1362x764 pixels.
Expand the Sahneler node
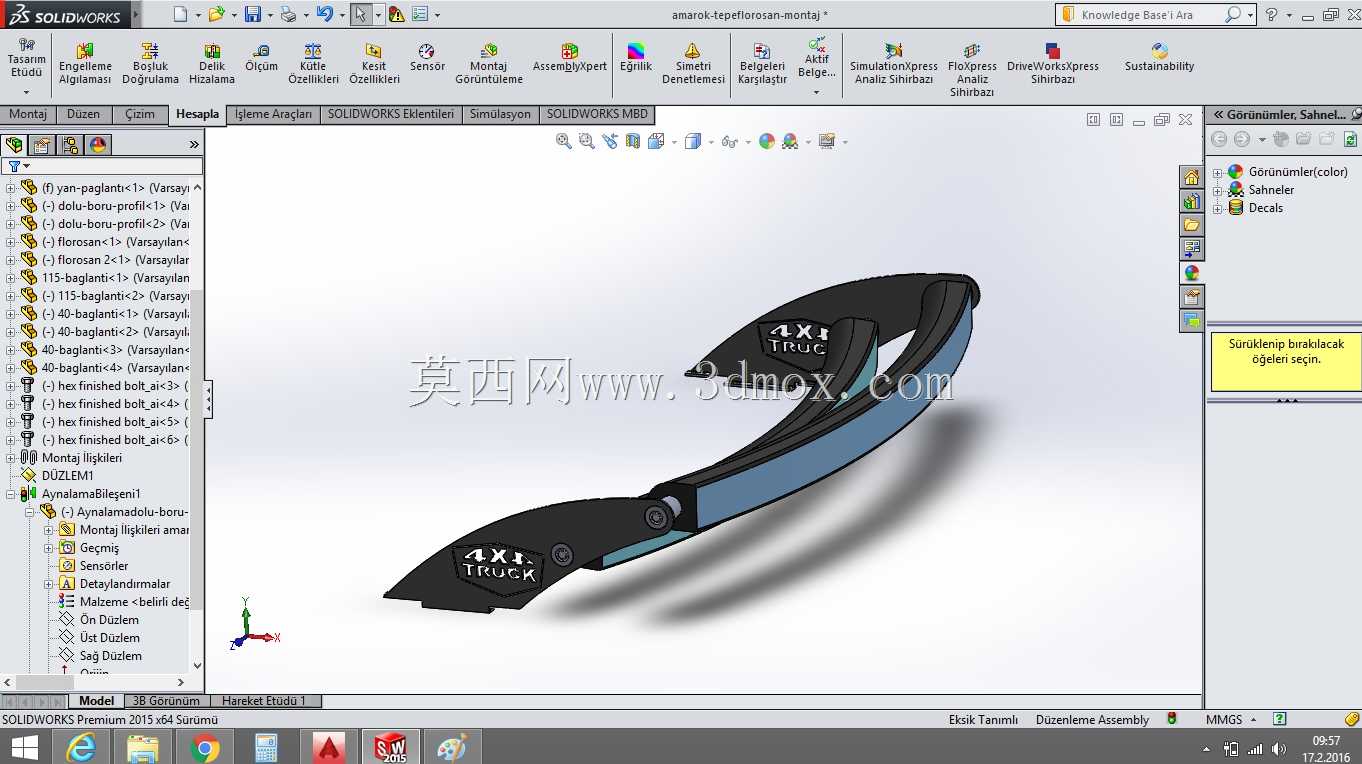coord(1218,190)
